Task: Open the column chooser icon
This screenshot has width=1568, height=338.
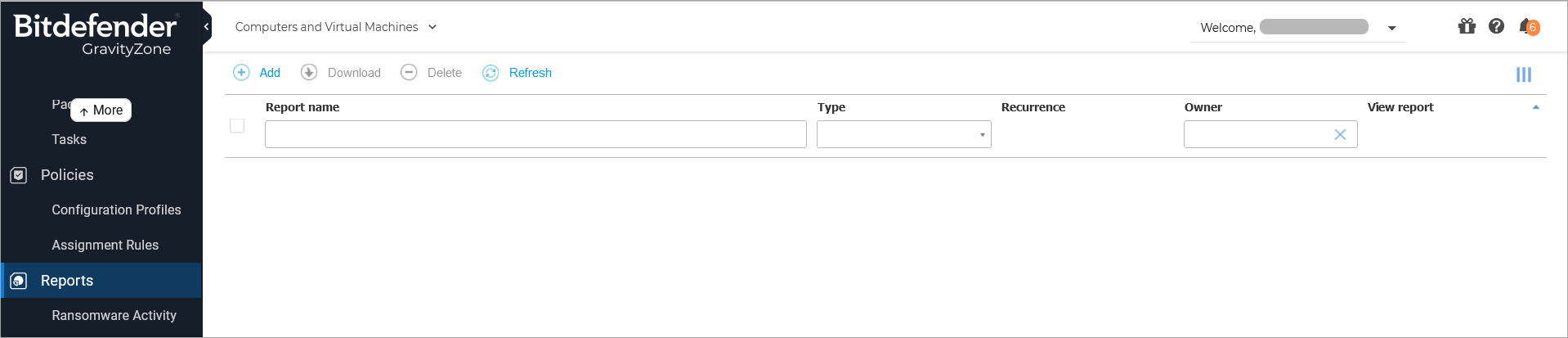Action: pyautogui.click(x=1523, y=74)
